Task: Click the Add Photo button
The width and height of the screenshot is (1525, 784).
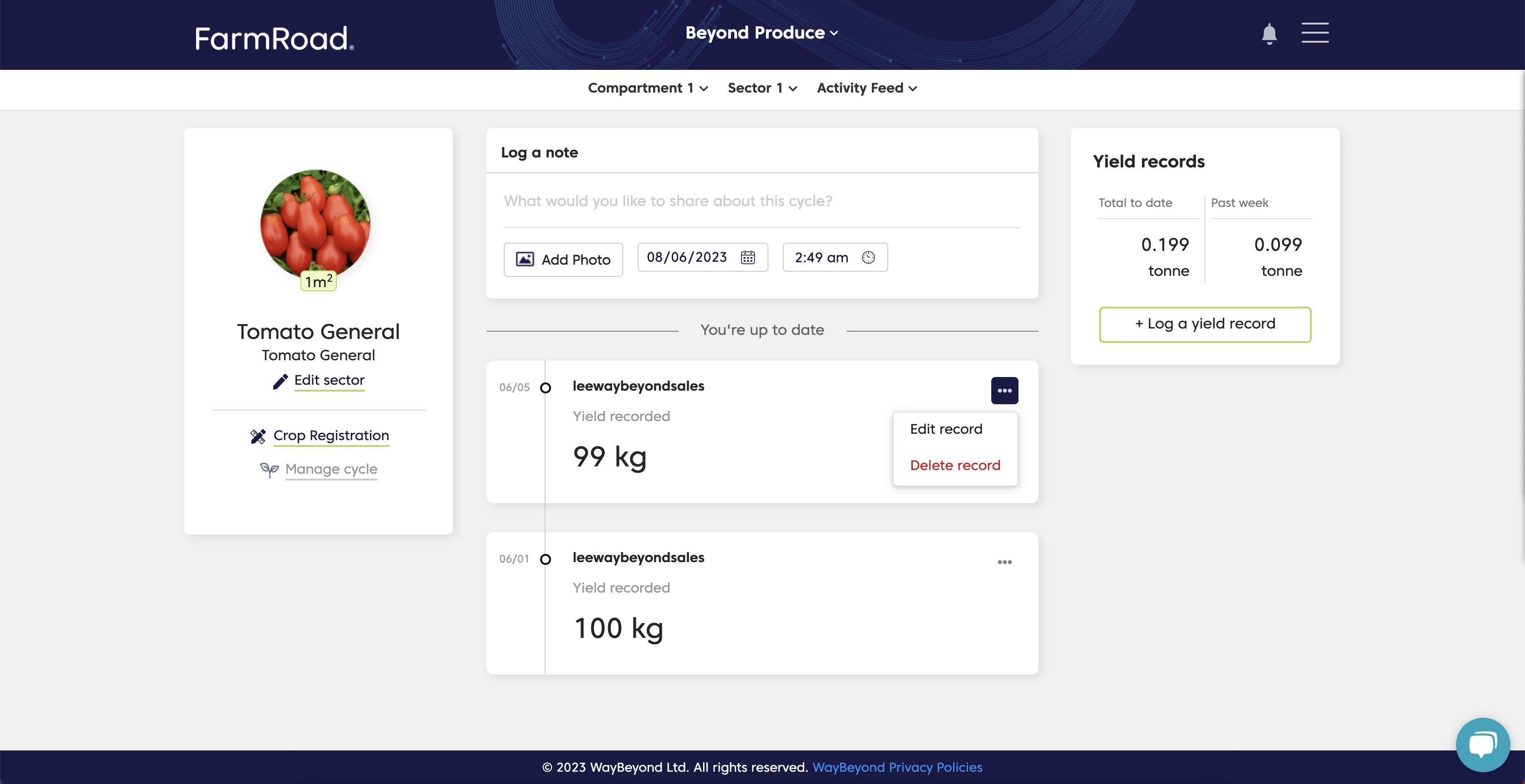Action: (563, 260)
